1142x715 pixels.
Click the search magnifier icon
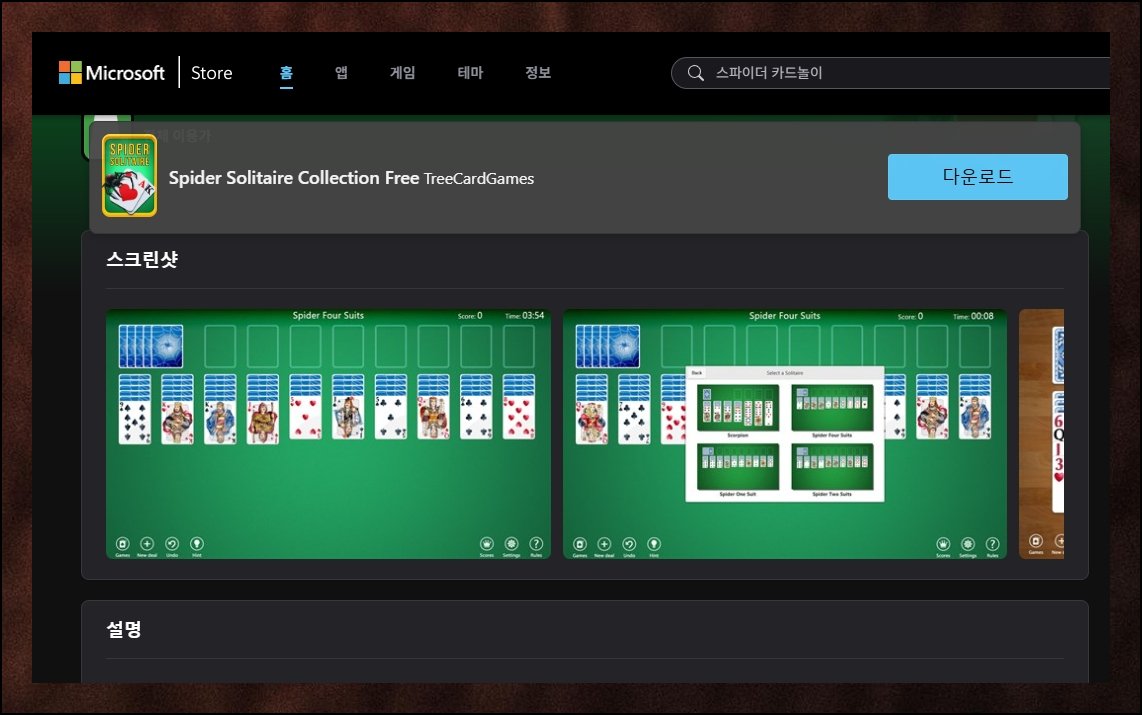click(x=696, y=73)
